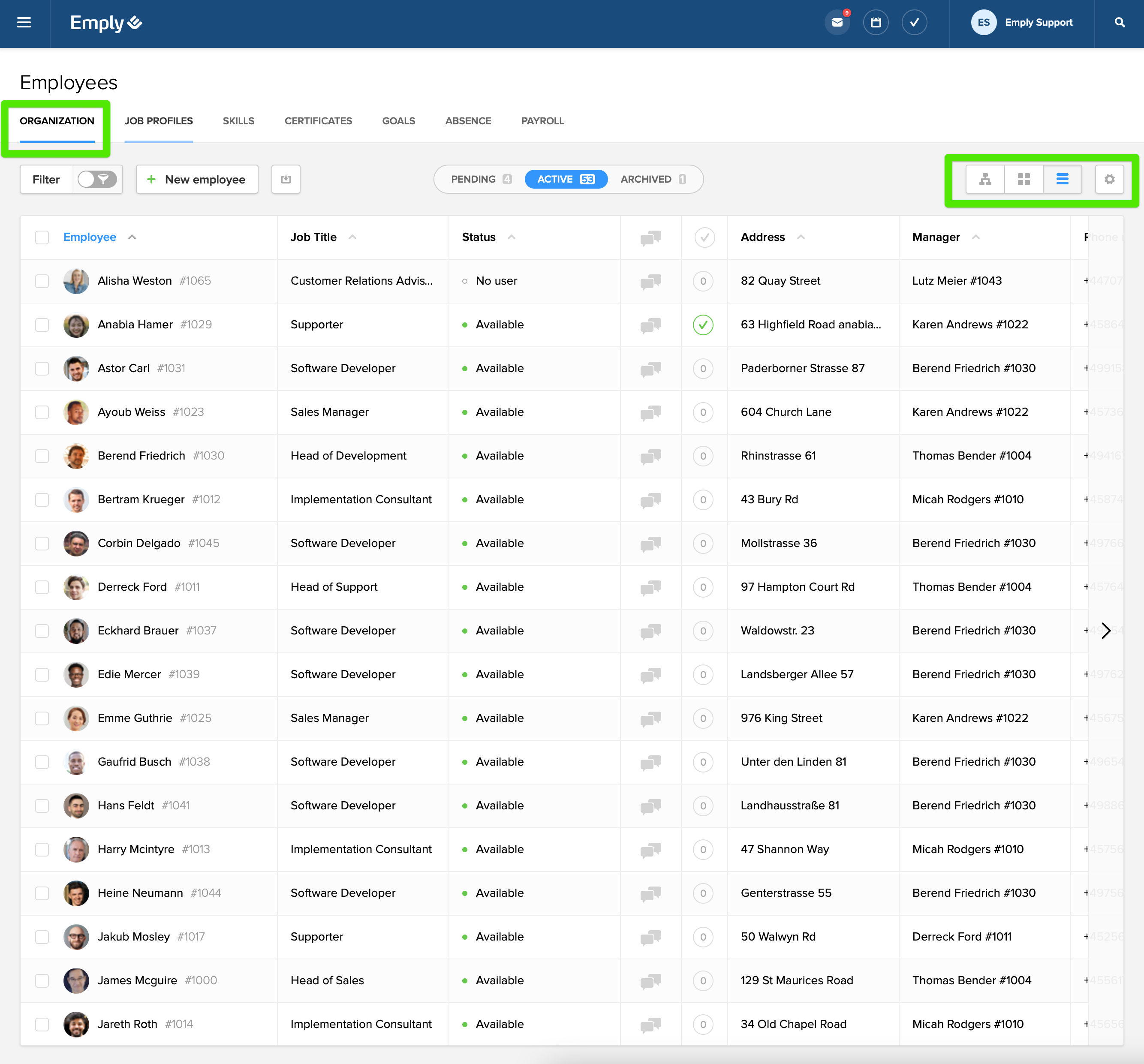Open the hamburger navigation menu

pyautogui.click(x=24, y=22)
